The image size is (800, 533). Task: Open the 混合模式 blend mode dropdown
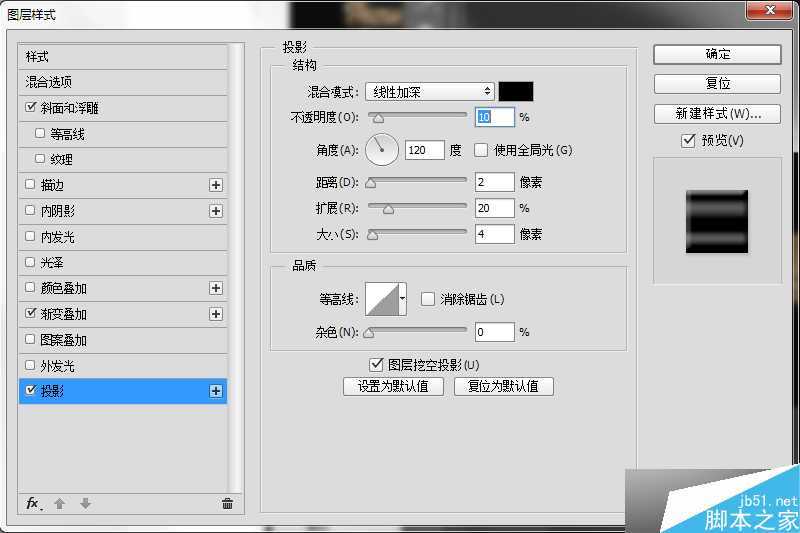pos(430,92)
